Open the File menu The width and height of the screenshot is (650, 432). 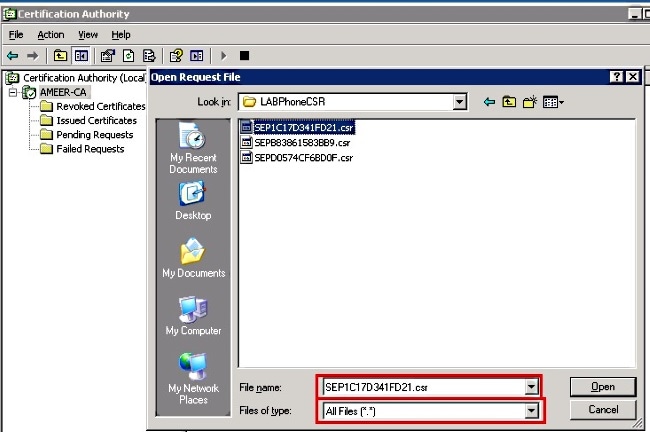(x=16, y=35)
